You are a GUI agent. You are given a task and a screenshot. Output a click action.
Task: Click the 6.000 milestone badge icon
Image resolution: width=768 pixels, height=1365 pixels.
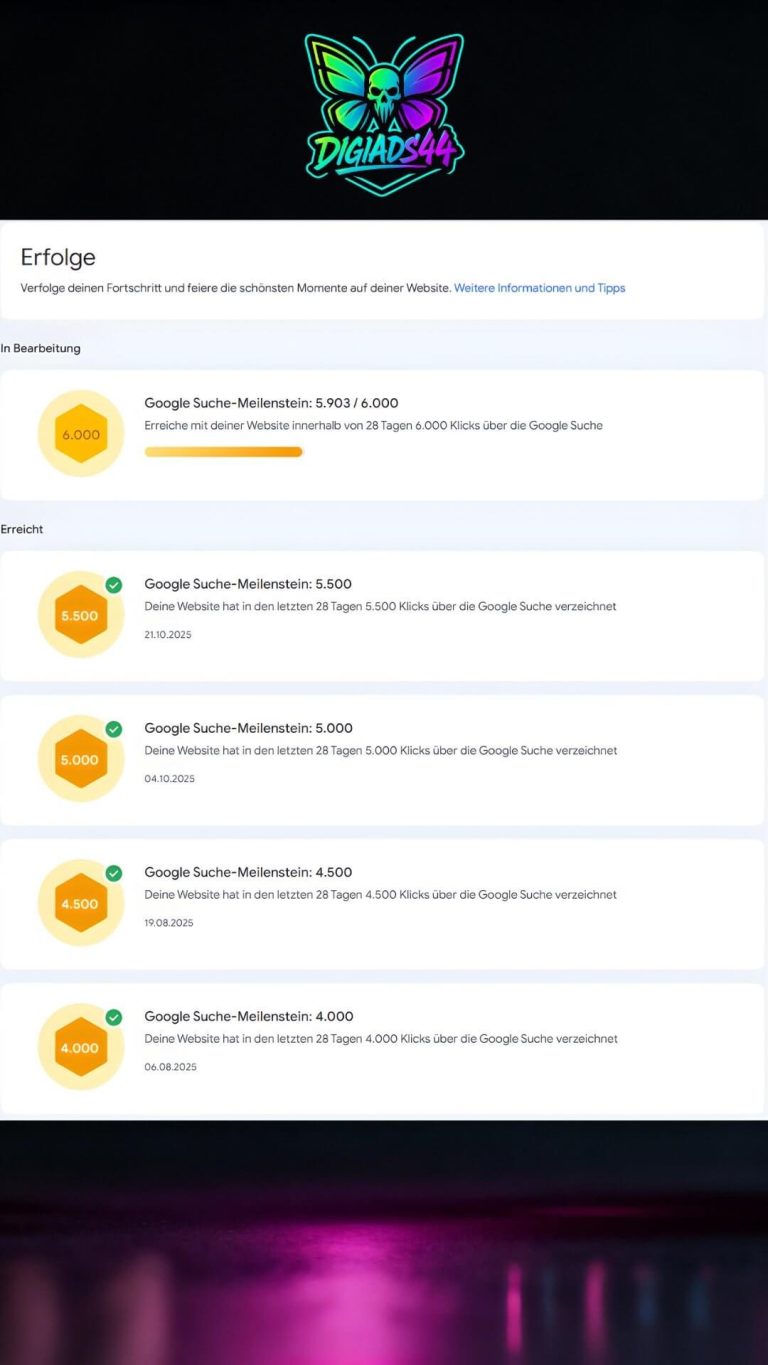(x=80, y=433)
